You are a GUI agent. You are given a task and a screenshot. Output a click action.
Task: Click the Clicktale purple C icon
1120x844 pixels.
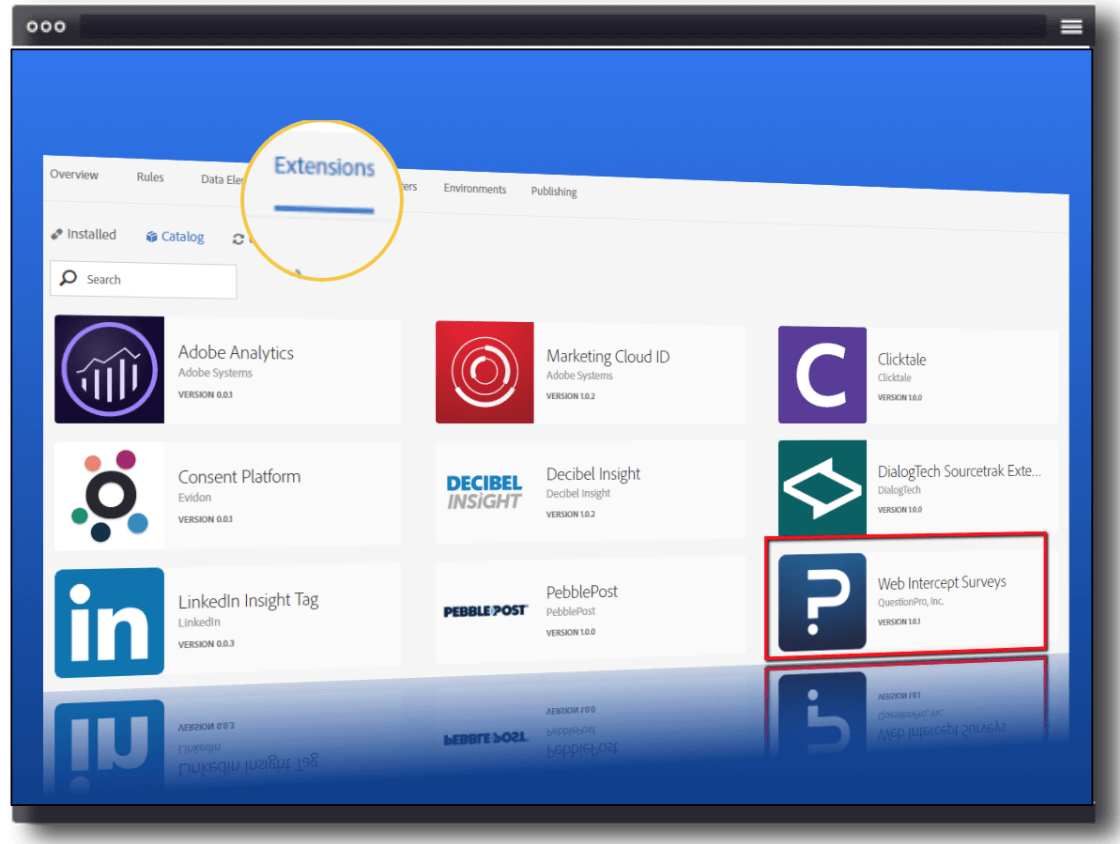click(822, 375)
